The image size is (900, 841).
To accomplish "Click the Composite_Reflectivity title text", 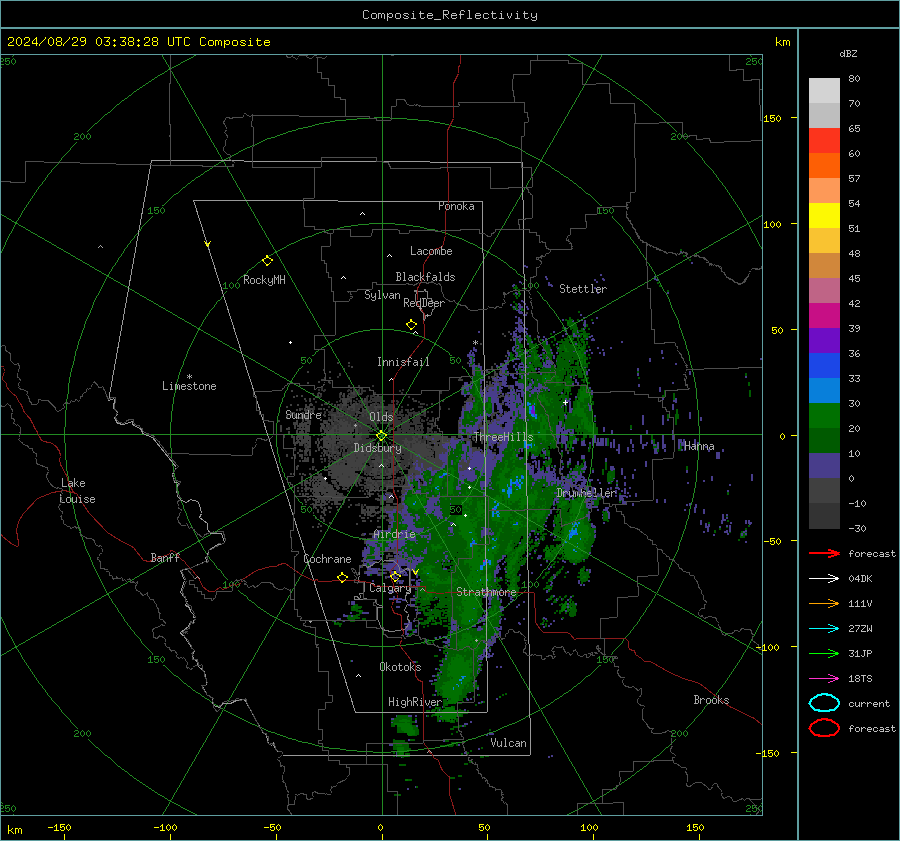I will pyautogui.click(x=449, y=15).
